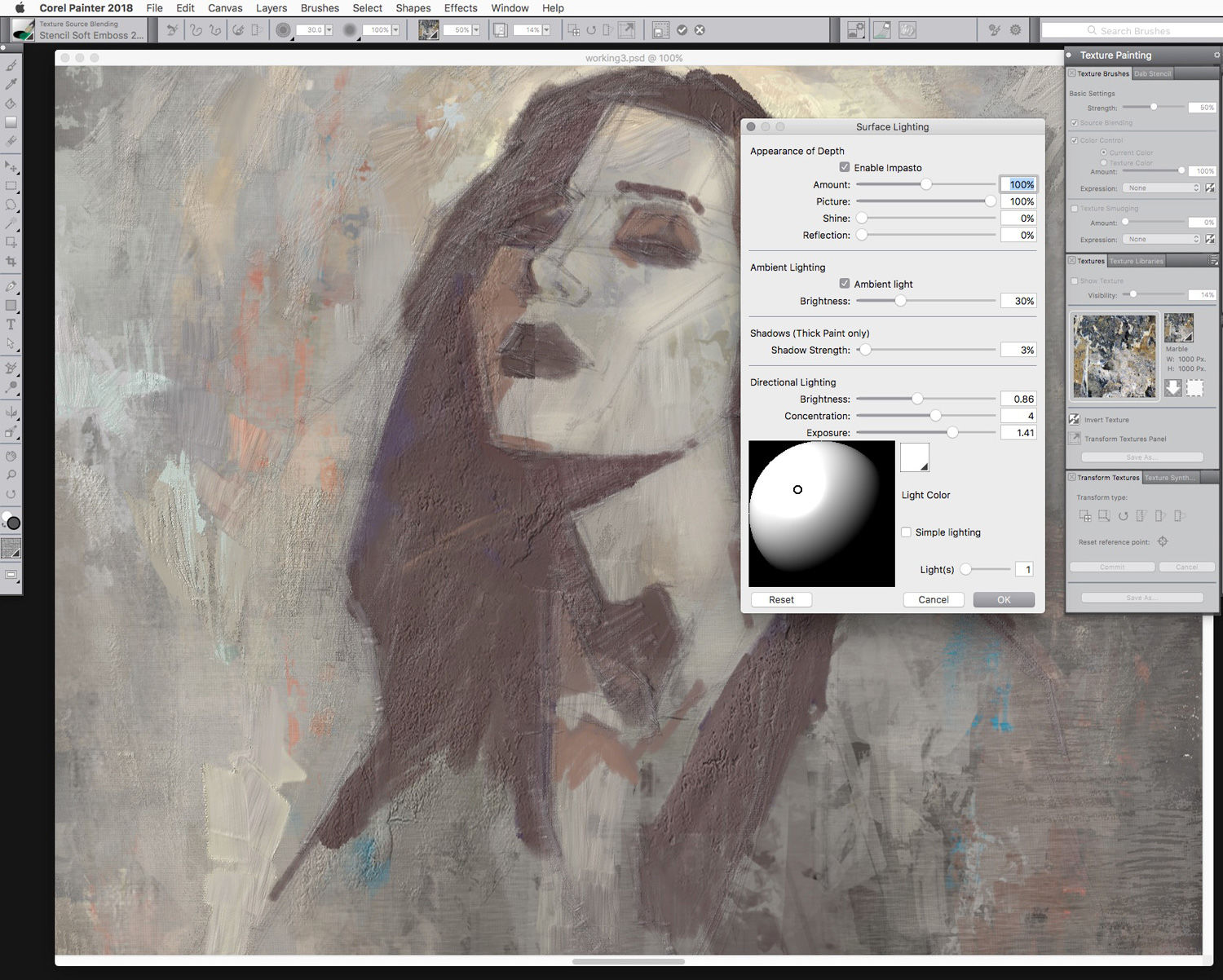Select the Grabber hand tool
1223x980 pixels.
(11, 456)
